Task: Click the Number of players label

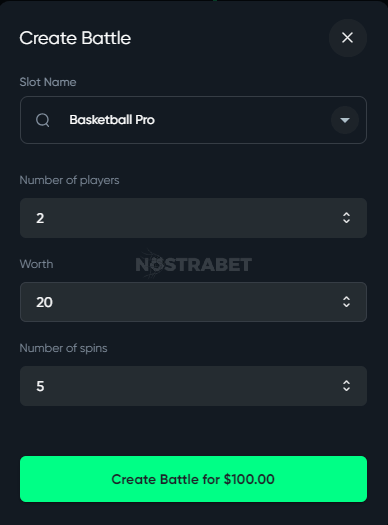Action: point(69,180)
